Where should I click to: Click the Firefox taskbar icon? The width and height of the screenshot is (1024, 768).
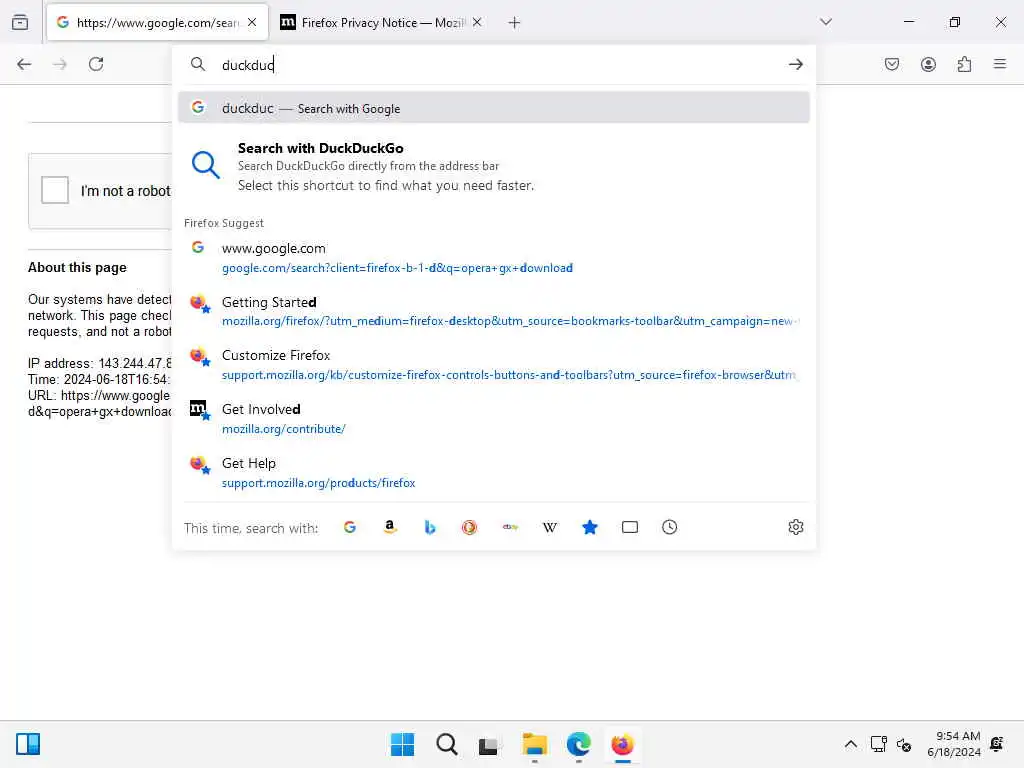point(622,744)
